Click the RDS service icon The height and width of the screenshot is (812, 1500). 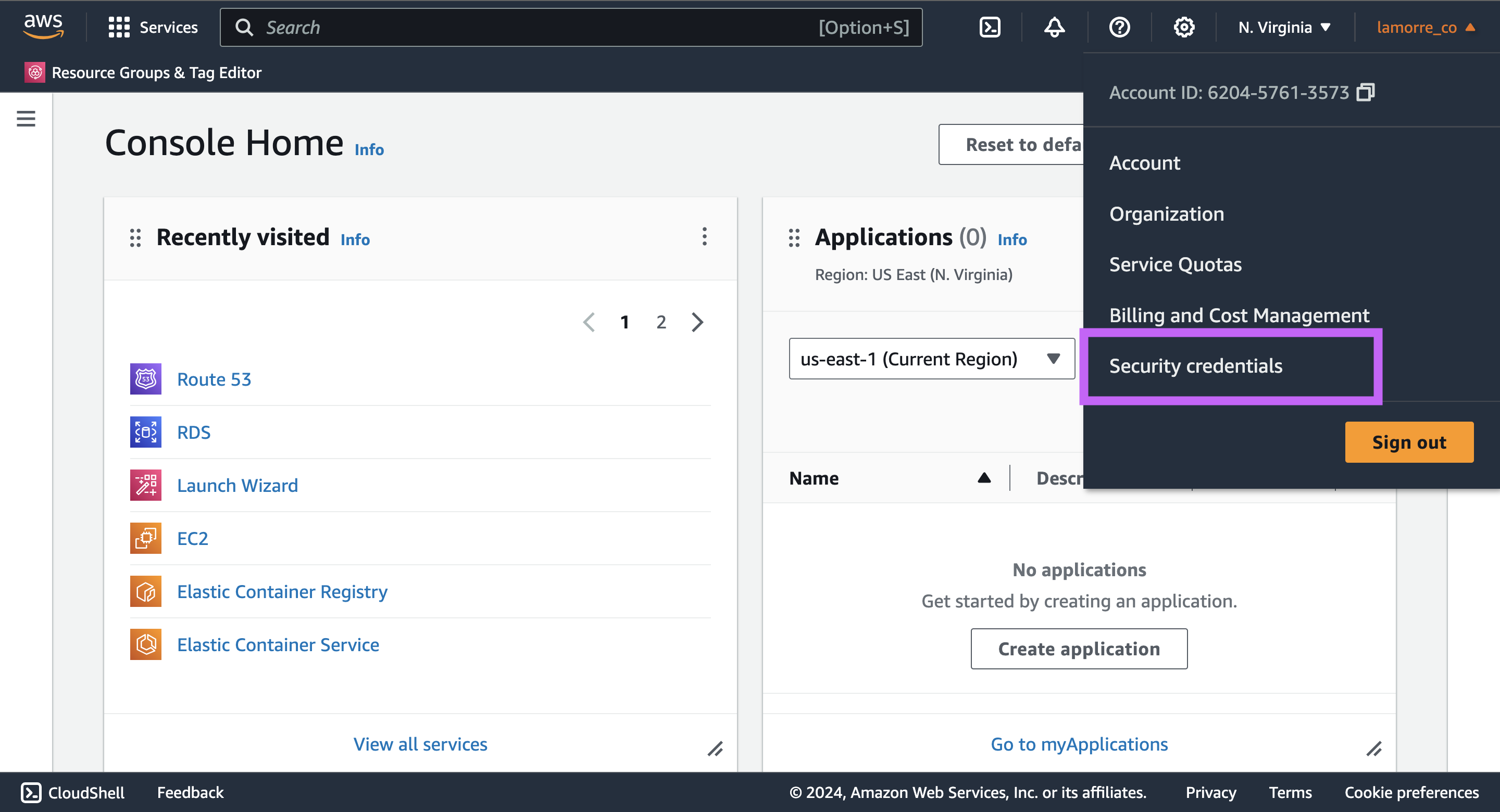click(145, 431)
